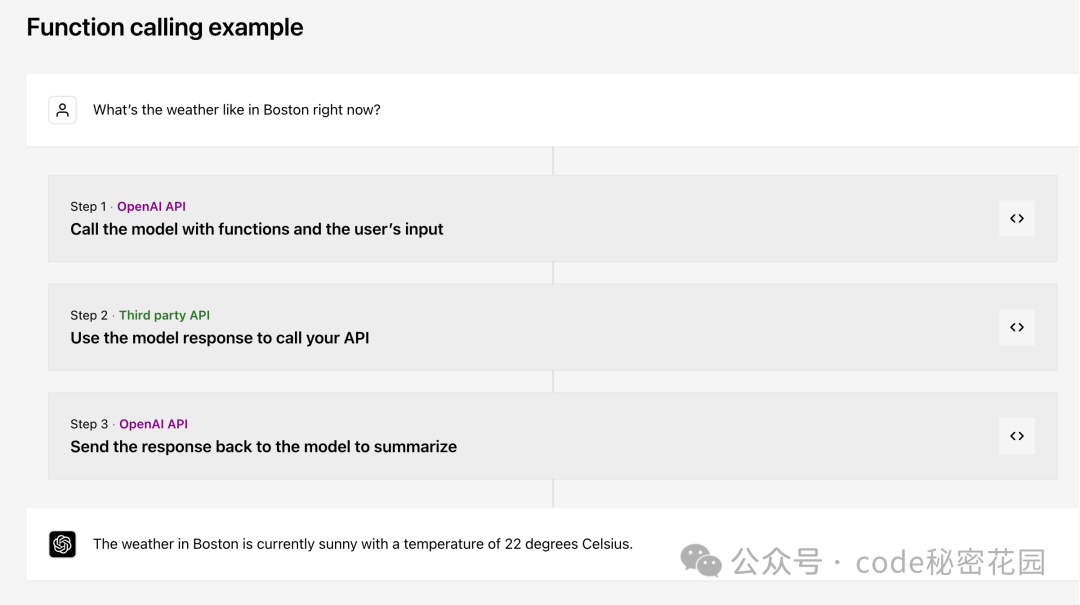
Task: Select the code view icon beside Step 3
Action: click(x=1016, y=436)
